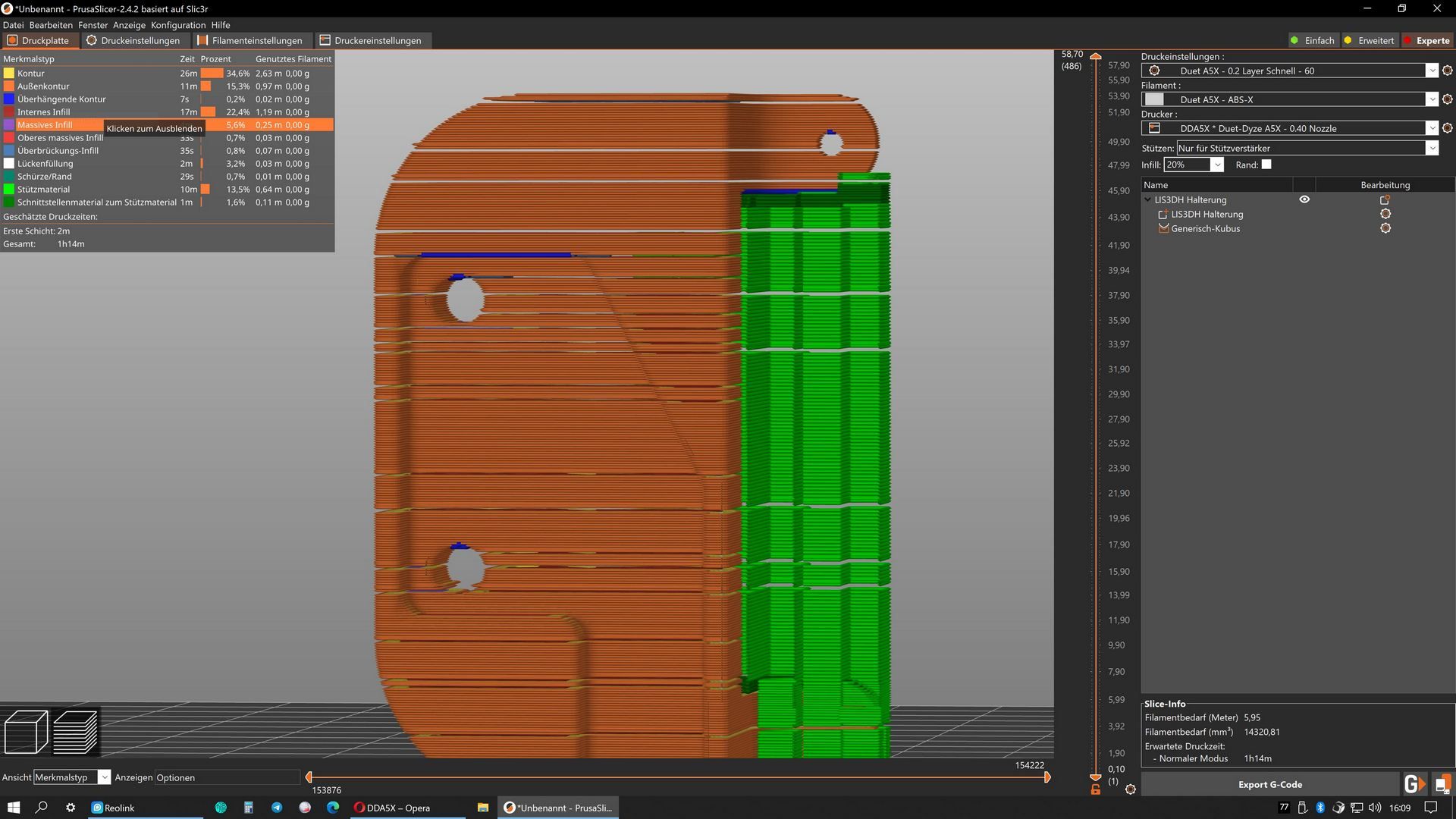Open the Anzeige menu
Image resolution: width=1456 pixels, height=819 pixels.
pos(129,25)
